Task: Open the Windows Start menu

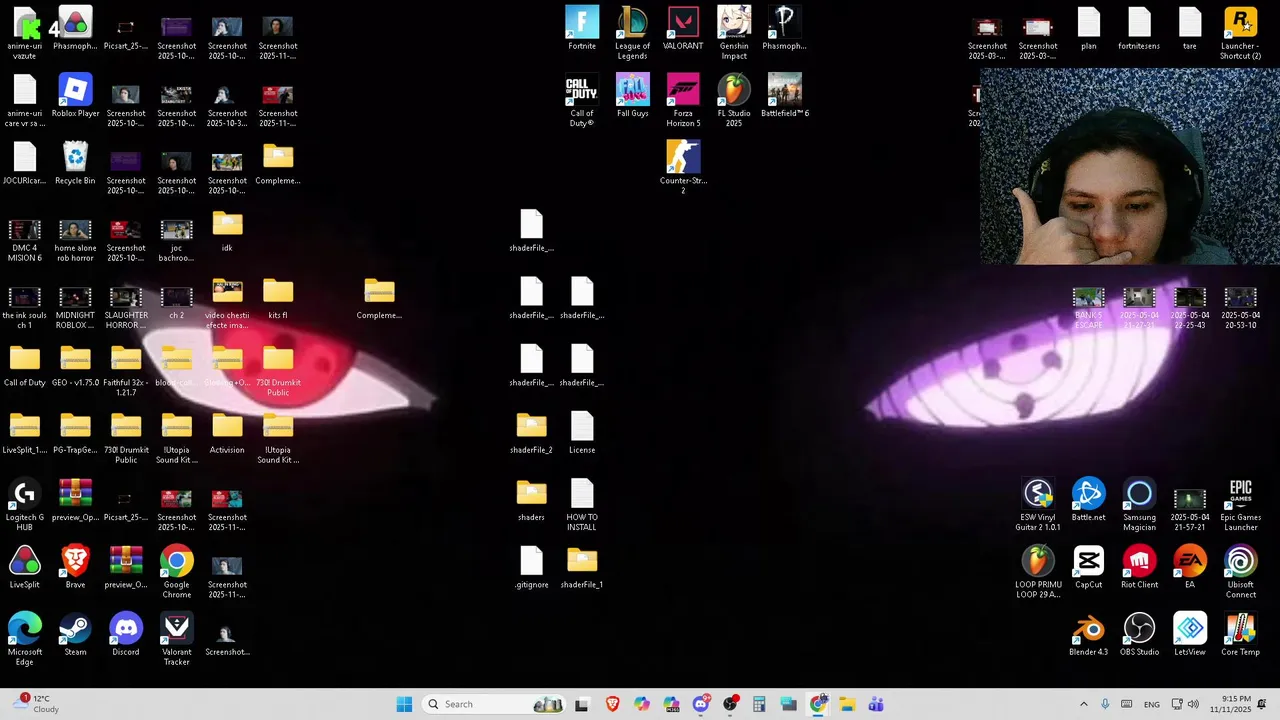Action: click(x=404, y=704)
